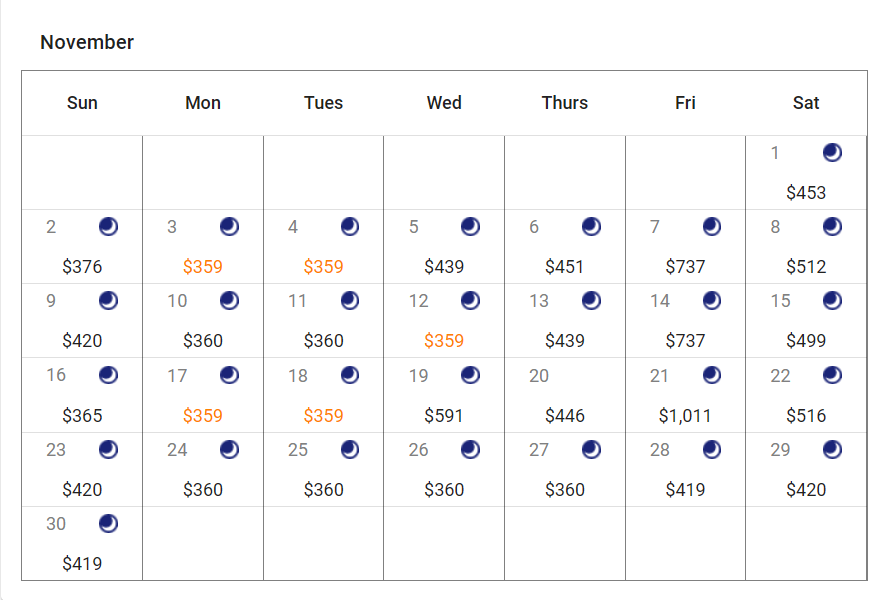The image size is (876, 600).
Task: Pick the $446 price on November 20
Action: pos(565,415)
